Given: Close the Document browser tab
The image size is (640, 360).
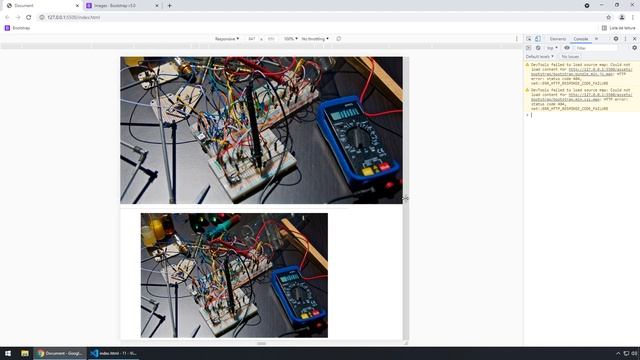Looking at the screenshot, I should (77, 6).
